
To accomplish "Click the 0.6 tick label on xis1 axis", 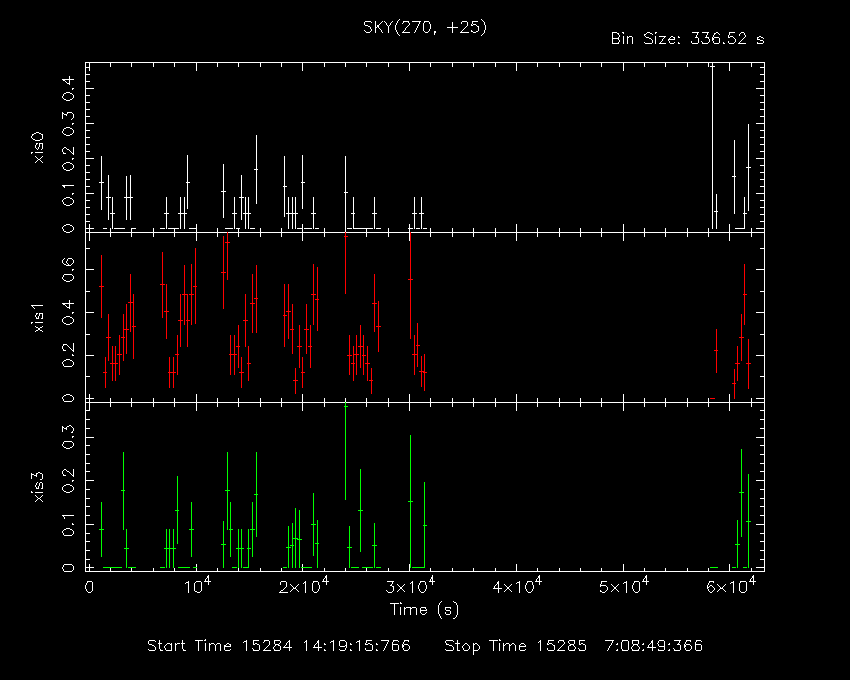I will (68, 270).
